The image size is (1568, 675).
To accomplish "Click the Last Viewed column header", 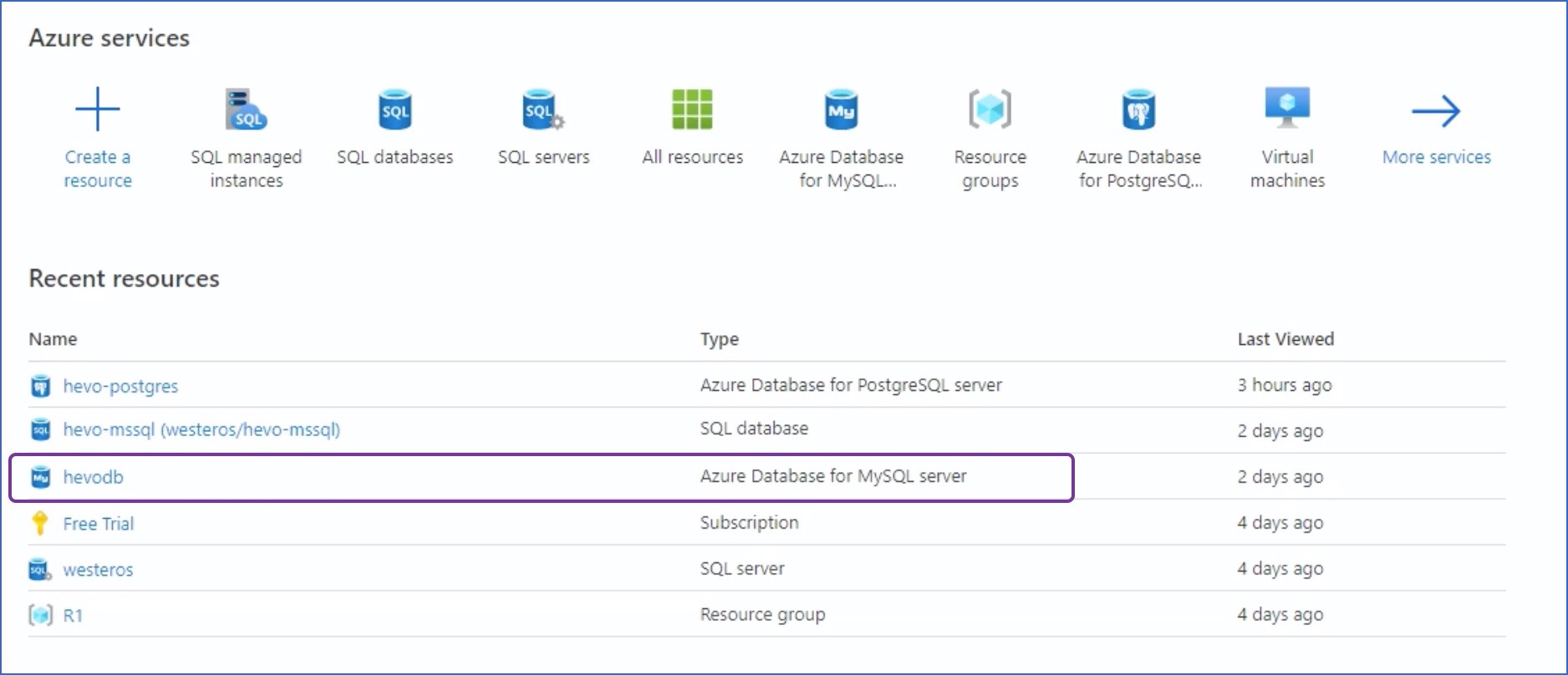I will click(x=1285, y=339).
